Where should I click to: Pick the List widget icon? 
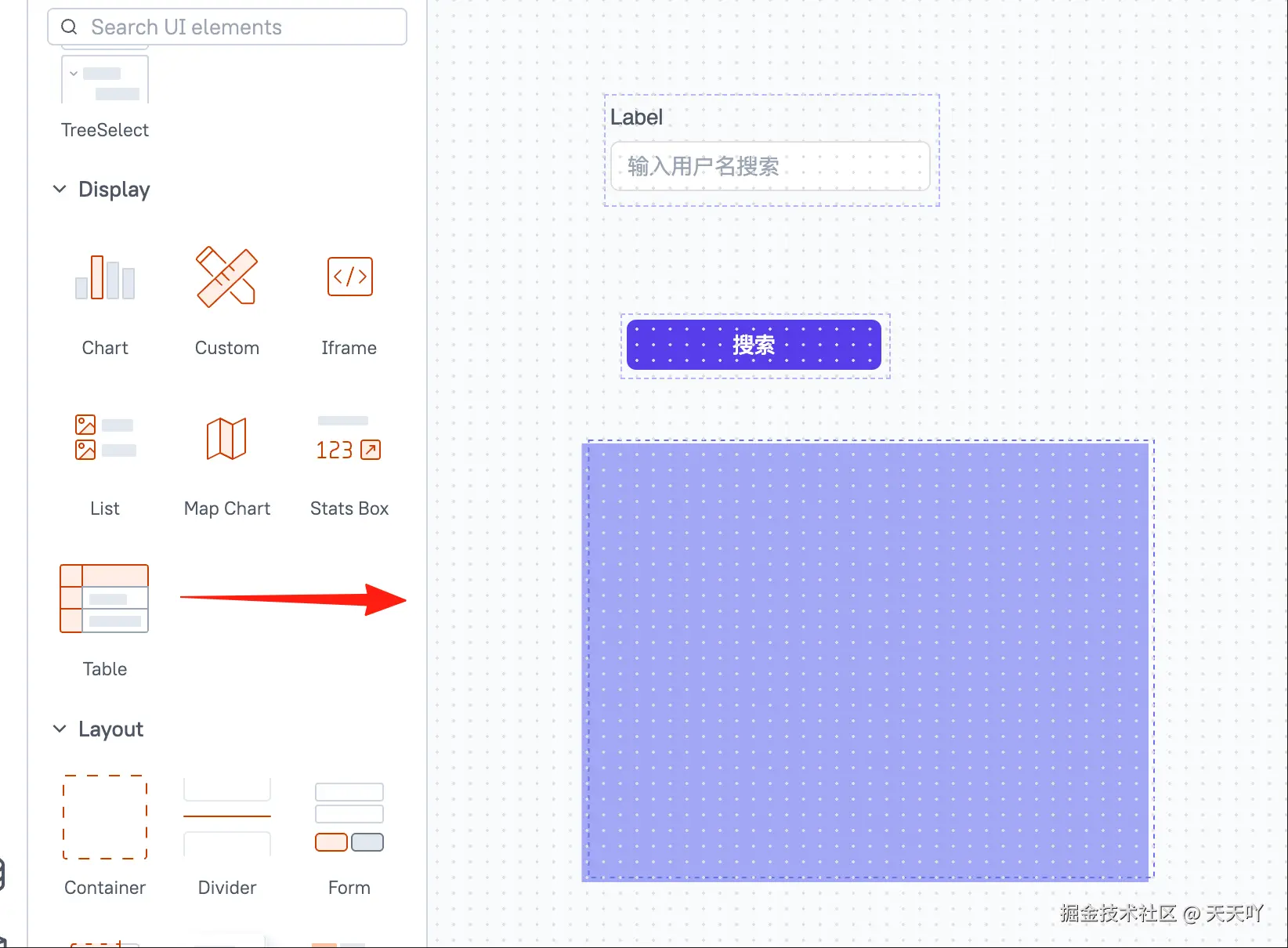105,437
